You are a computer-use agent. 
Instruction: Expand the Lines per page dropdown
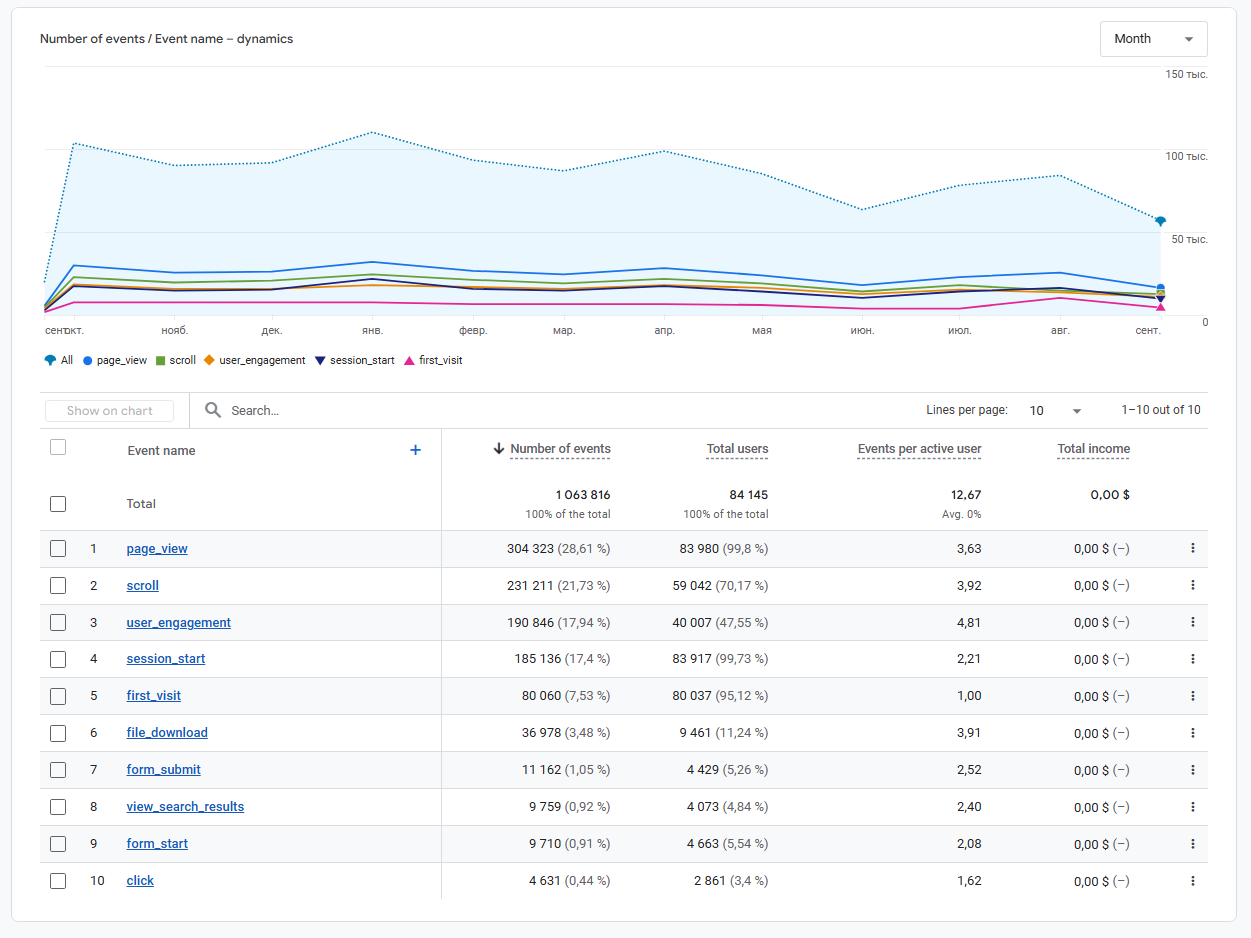(x=1055, y=411)
